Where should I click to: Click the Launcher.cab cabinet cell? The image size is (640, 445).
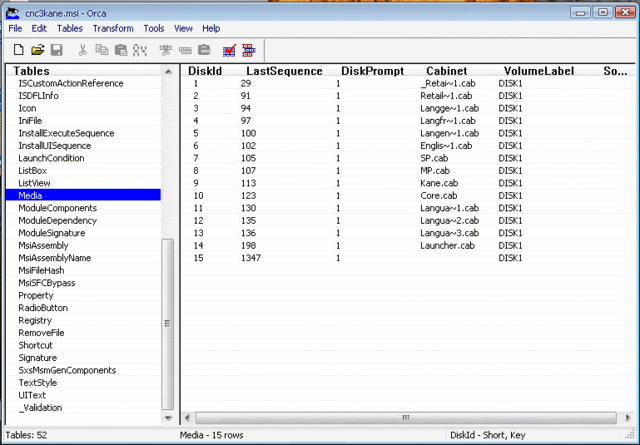[447, 245]
